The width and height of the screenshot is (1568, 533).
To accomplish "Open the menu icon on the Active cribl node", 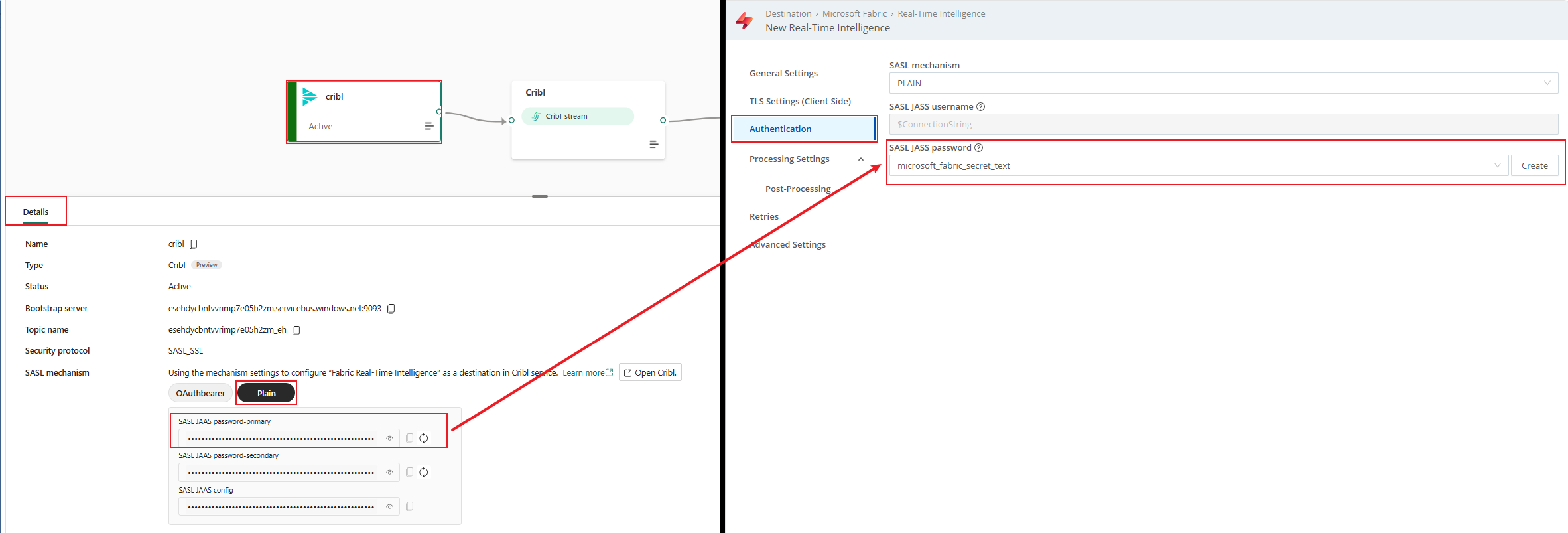I will tap(429, 126).
